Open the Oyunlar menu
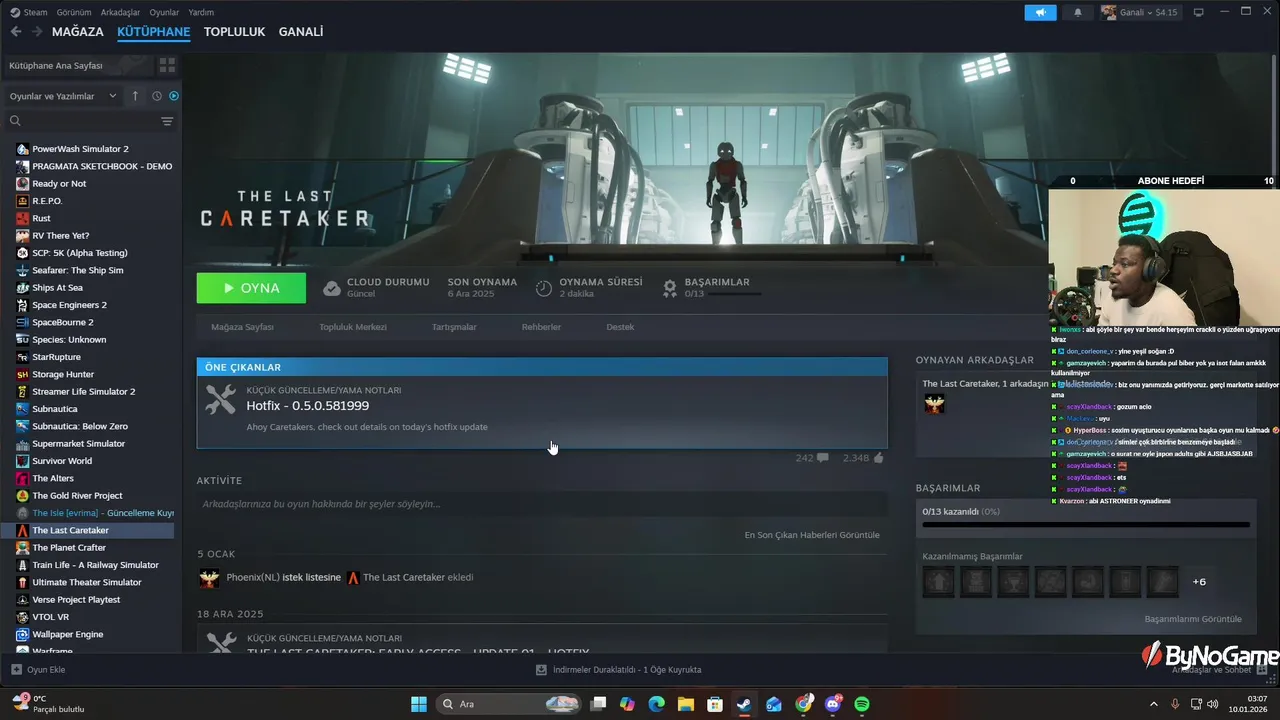Viewport: 1280px width, 720px height. click(164, 12)
